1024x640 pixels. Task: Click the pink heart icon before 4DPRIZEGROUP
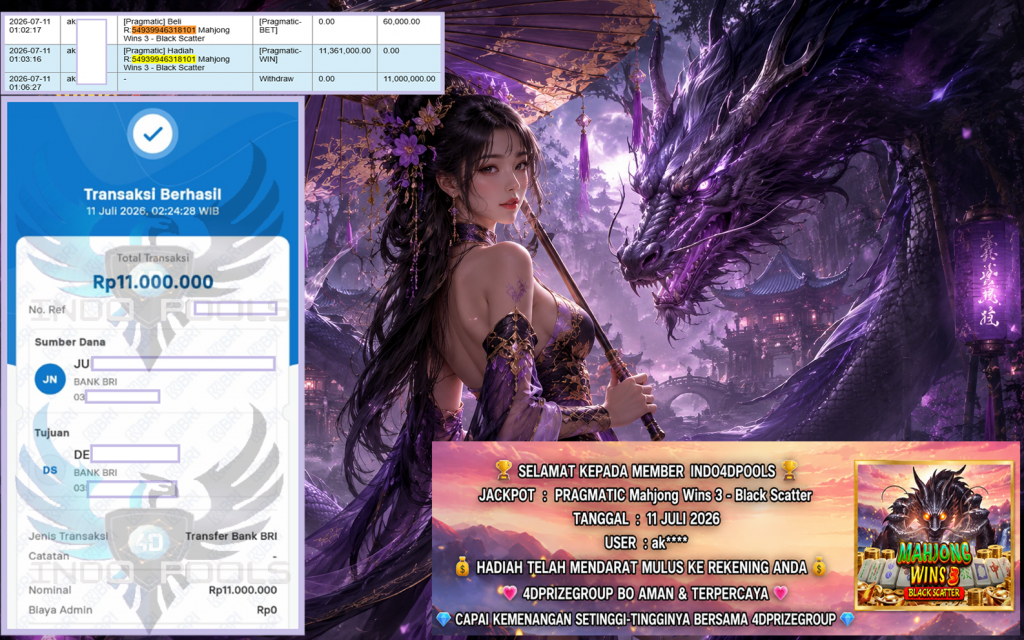point(509,593)
